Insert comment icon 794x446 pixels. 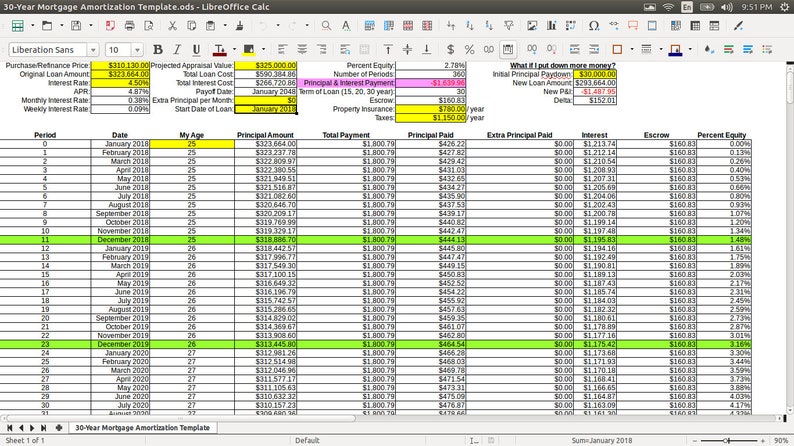tap(633, 26)
